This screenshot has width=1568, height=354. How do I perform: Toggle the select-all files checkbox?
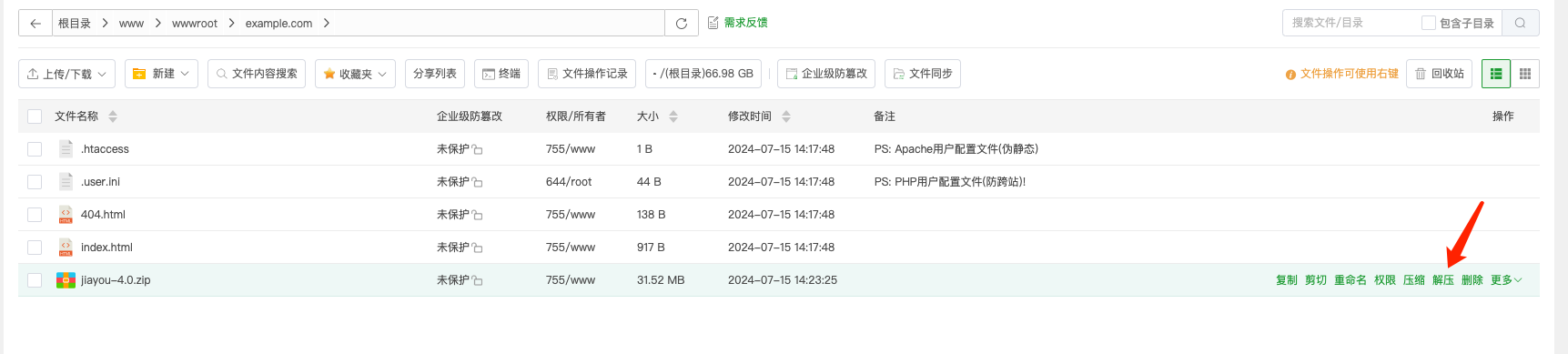click(x=35, y=116)
